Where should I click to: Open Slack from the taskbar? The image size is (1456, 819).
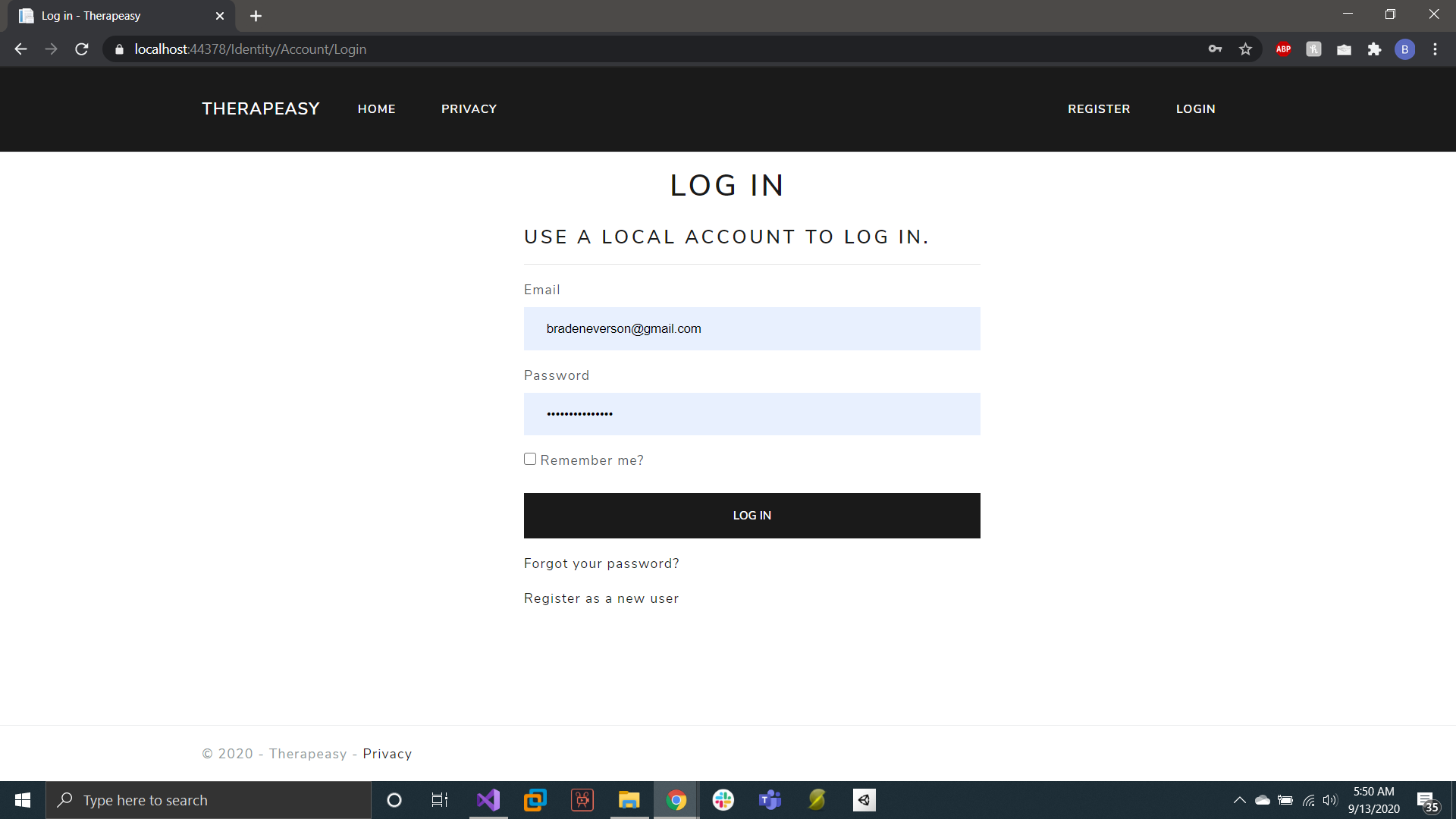click(723, 800)
